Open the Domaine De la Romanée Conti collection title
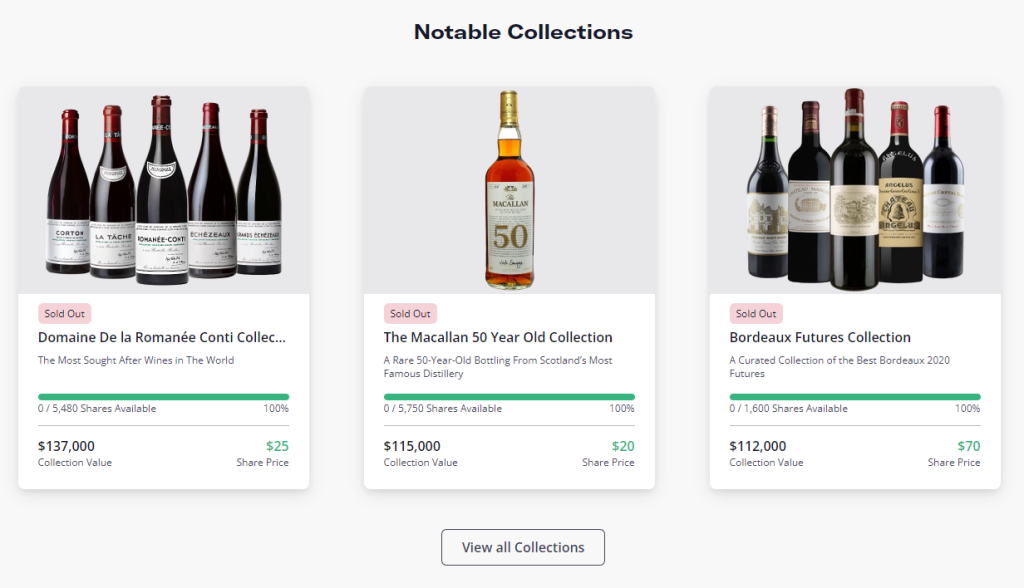 pyautogui.click(x=162, y=337)
